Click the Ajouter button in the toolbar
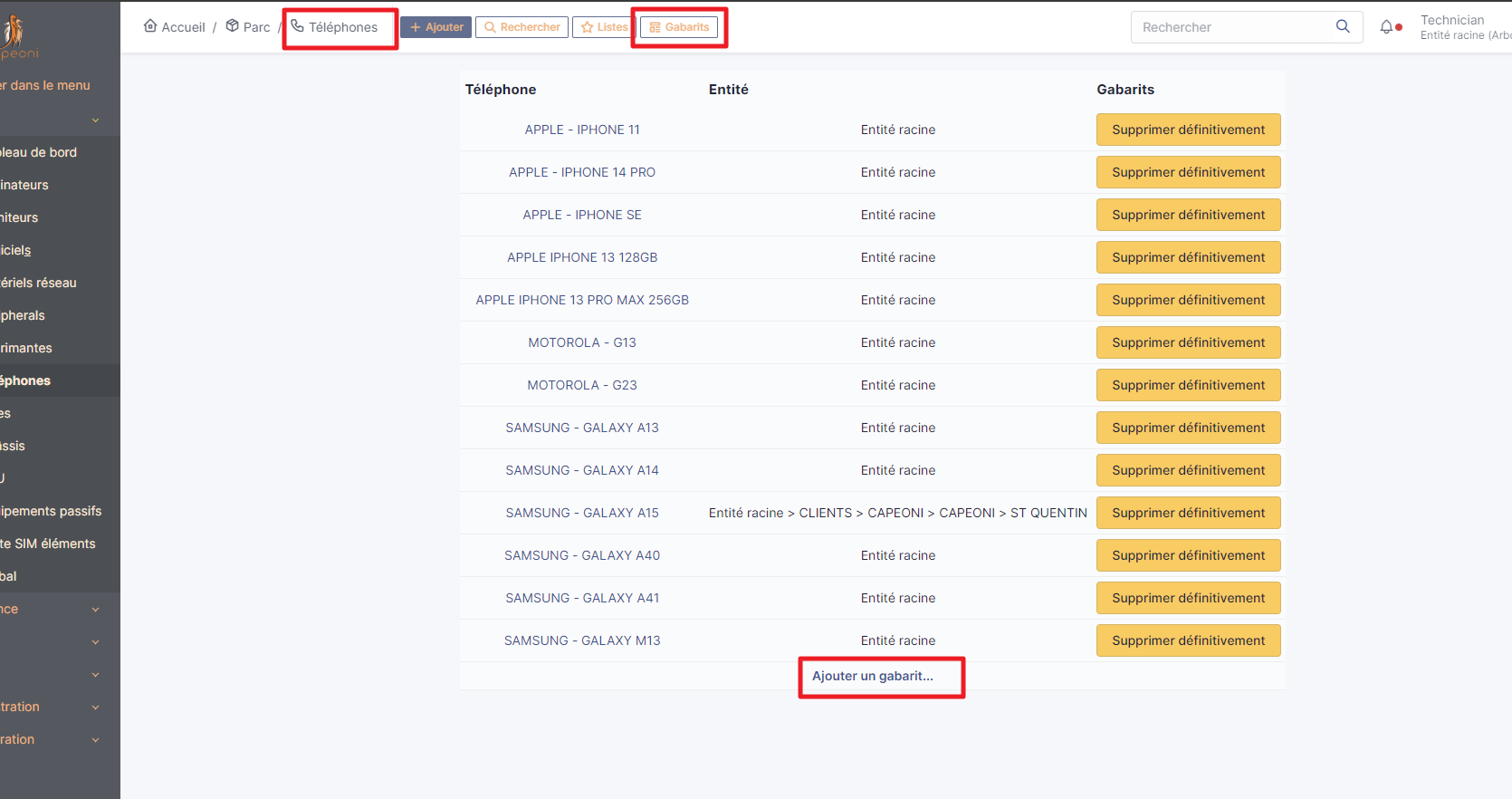1512x799 pixels. 436,27
